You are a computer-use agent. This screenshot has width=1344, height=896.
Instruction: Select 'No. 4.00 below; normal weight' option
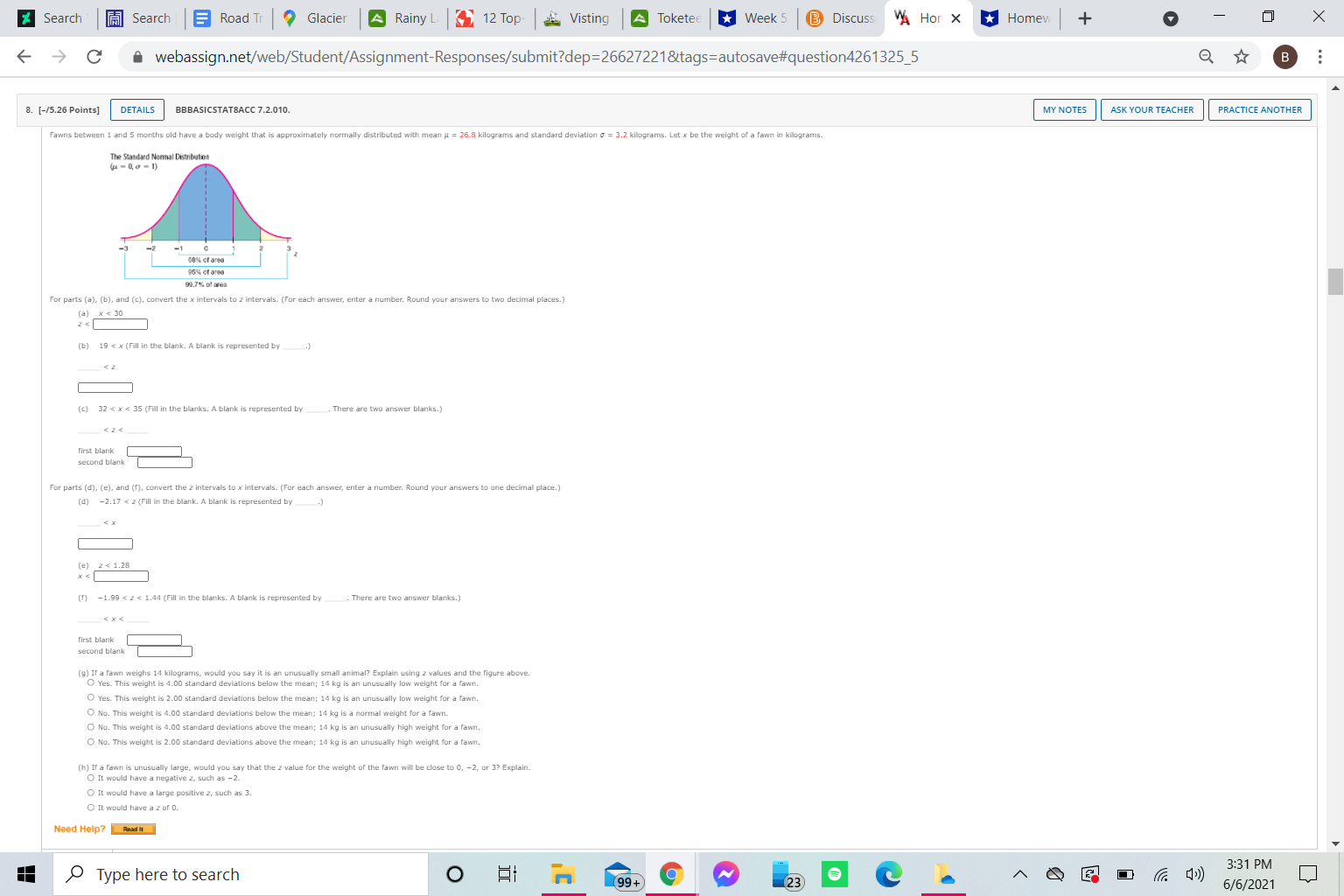coord(91,712)
